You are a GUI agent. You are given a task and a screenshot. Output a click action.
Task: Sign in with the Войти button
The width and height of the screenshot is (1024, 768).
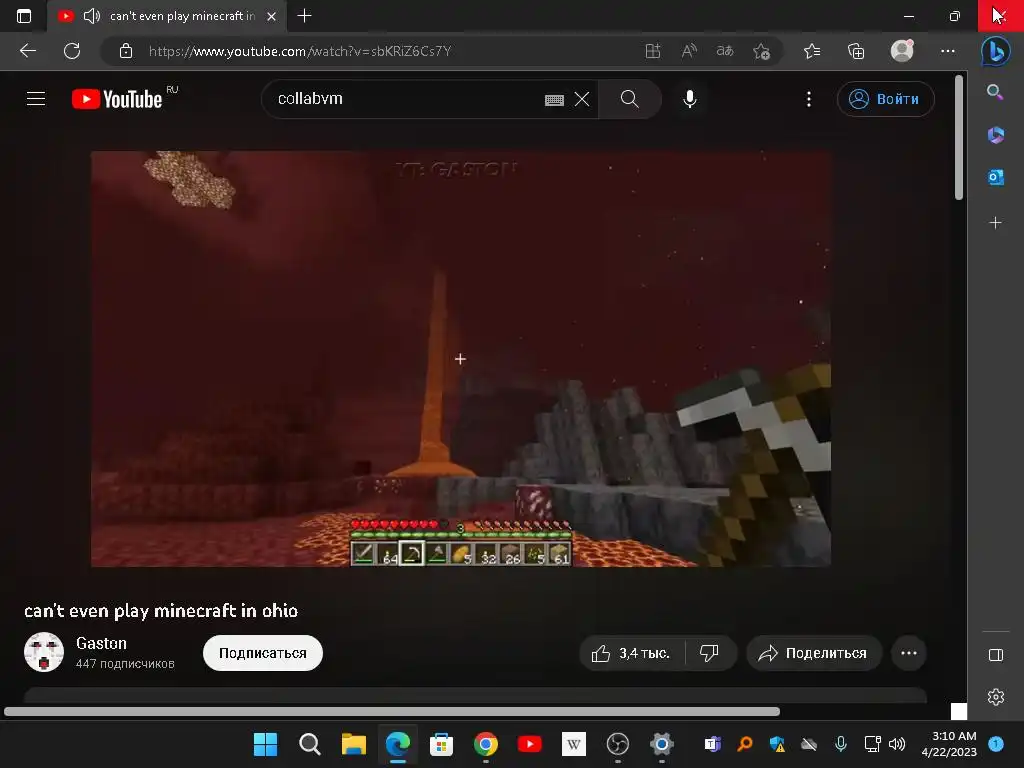click(x=885, y=99)
